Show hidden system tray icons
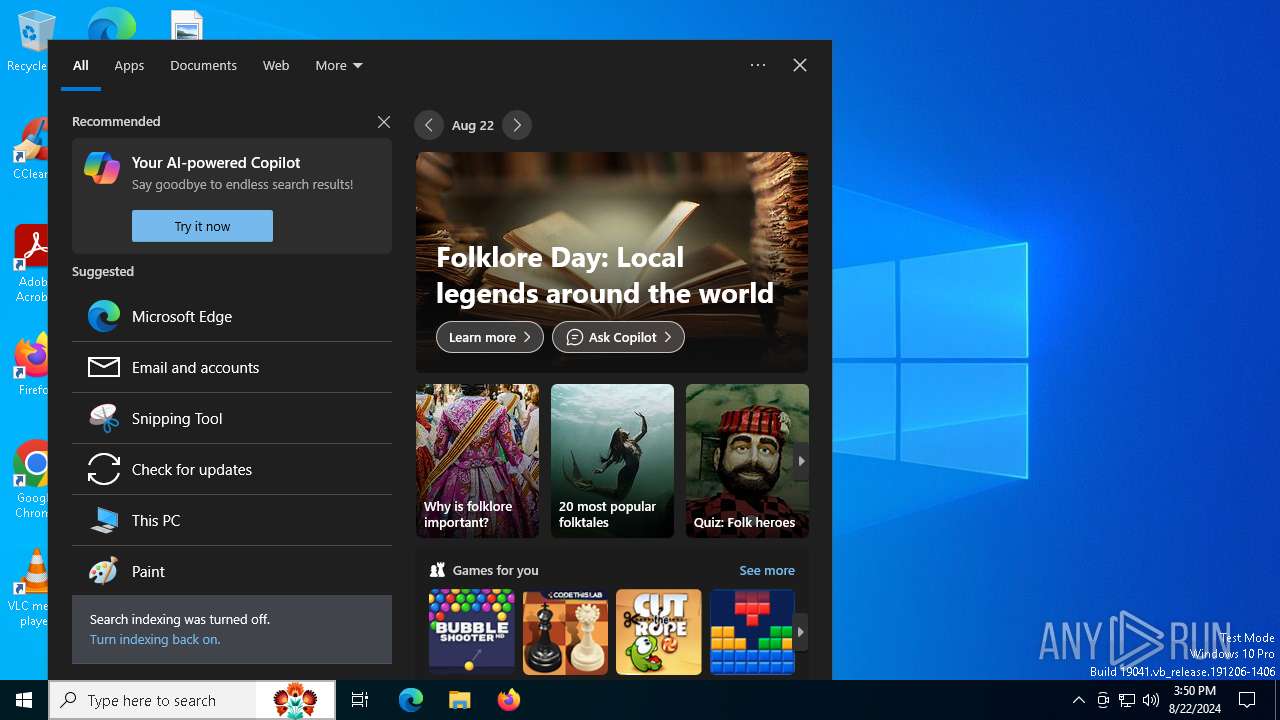This screenshot has height=720, width=1280. (1078, 700)
